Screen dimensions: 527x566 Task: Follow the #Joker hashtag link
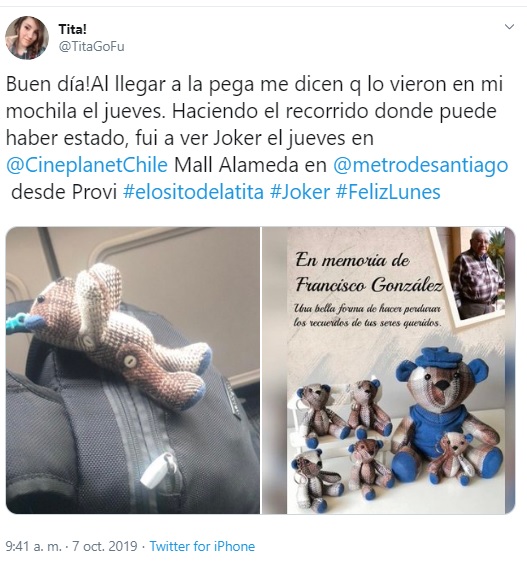pyautogui.click(x=300, y=192)
